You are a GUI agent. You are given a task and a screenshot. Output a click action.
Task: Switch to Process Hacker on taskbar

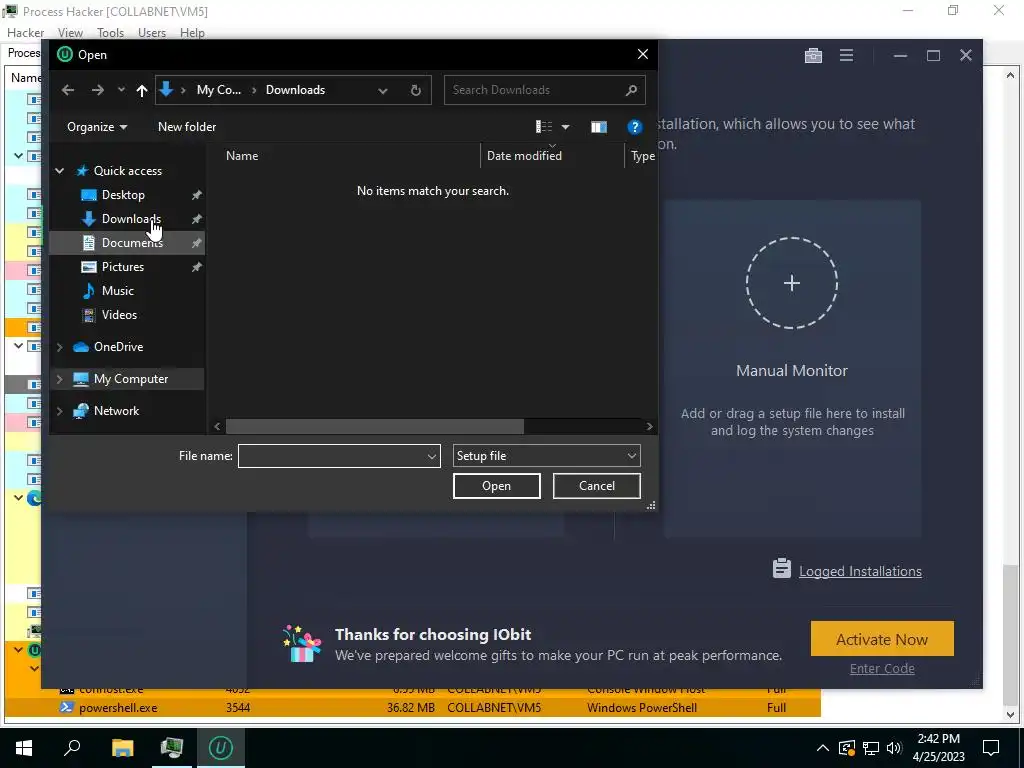point(171,748)
